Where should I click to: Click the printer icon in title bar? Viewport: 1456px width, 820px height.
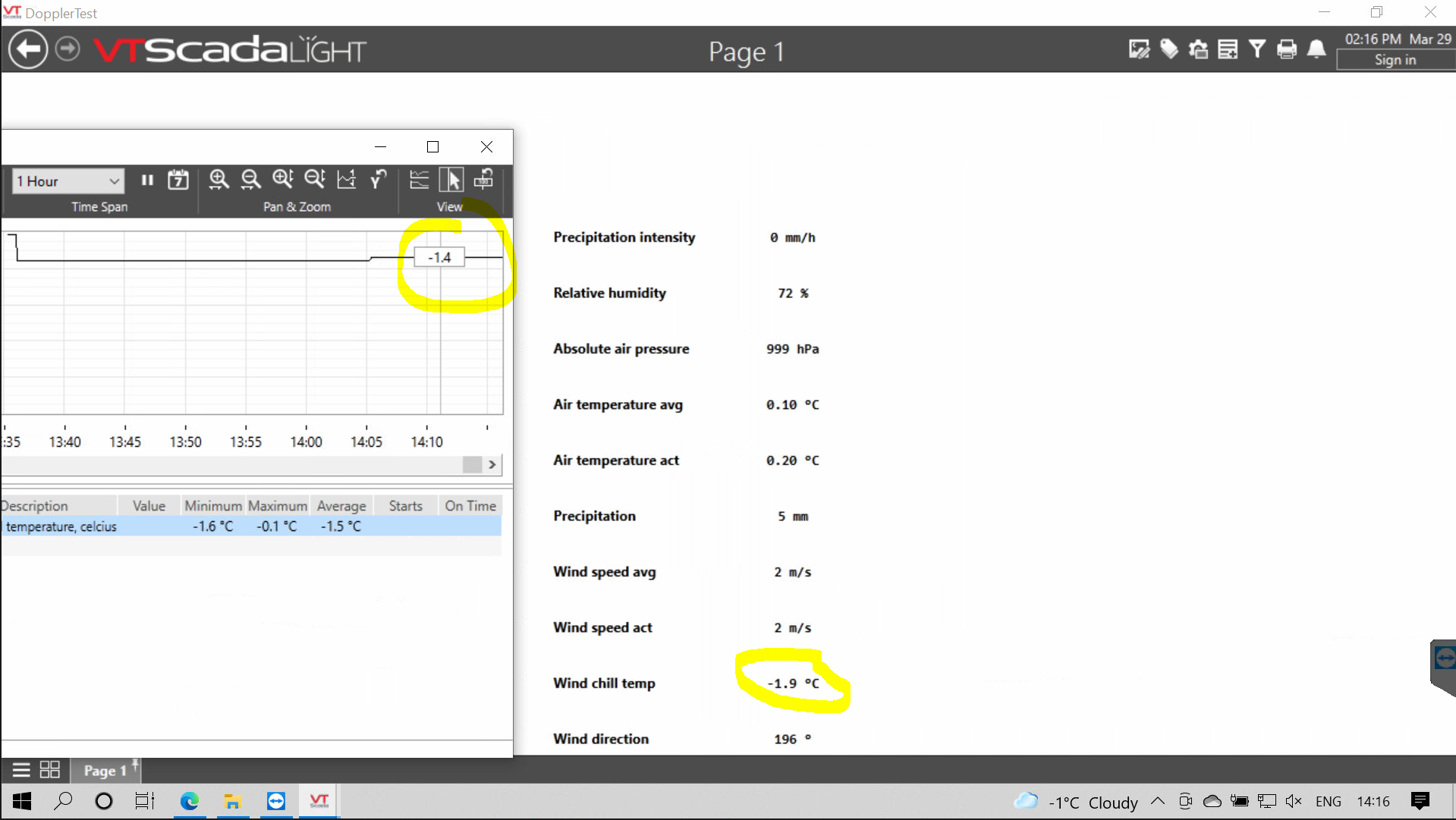point(1287,50)
